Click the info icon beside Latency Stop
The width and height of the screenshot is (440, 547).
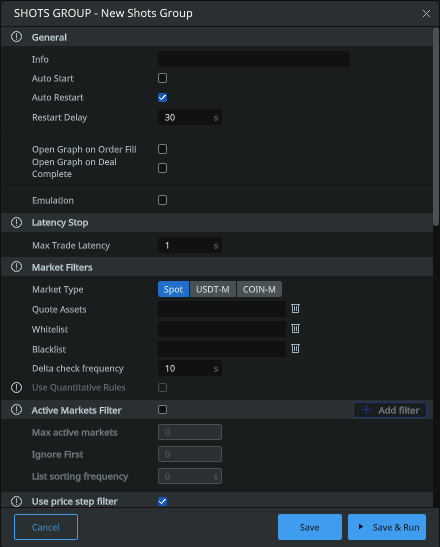point(16,222)
